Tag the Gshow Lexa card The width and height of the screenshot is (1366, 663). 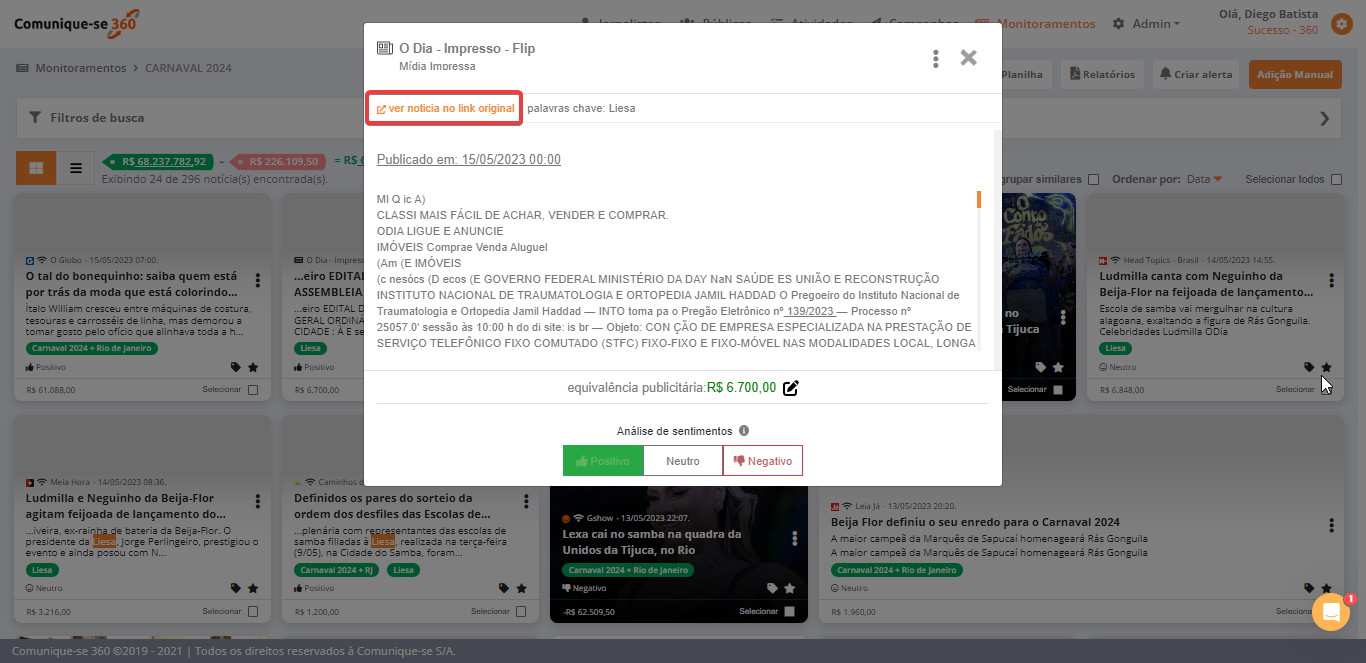click(772, 589)
